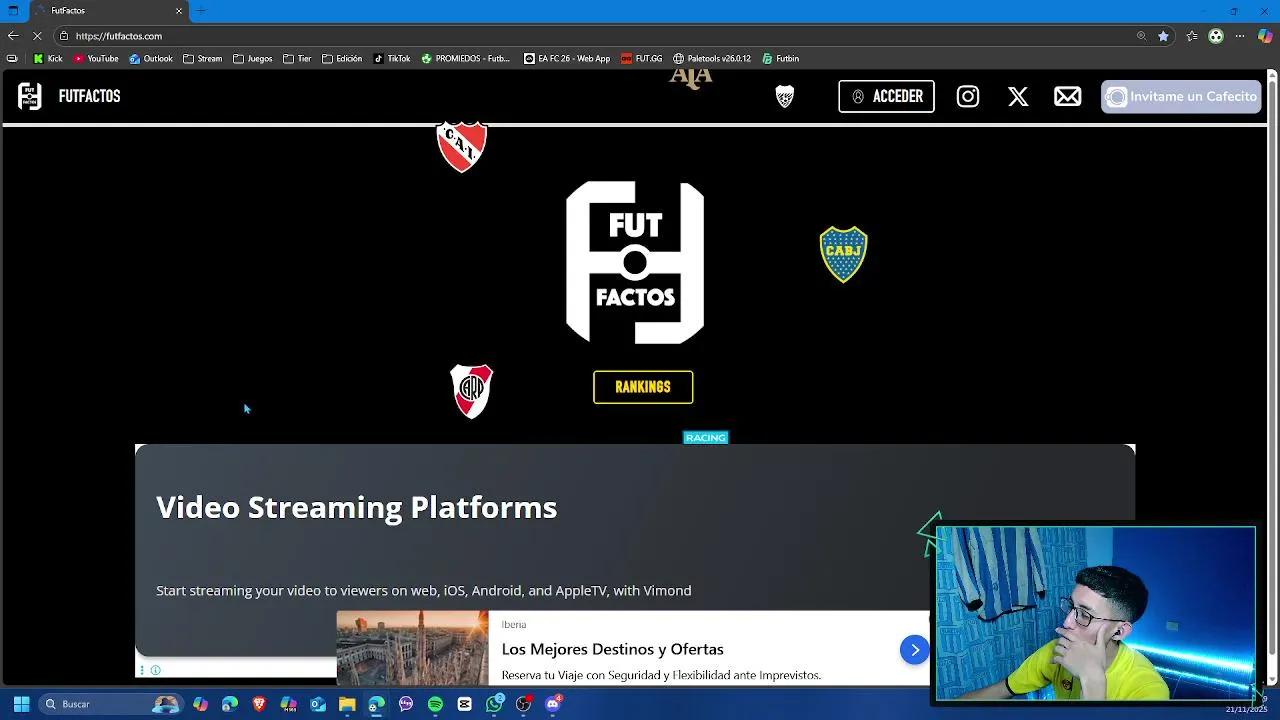Open the PROMIEDOS bookmark
The image size is (1280, 720).
point(466,58)
